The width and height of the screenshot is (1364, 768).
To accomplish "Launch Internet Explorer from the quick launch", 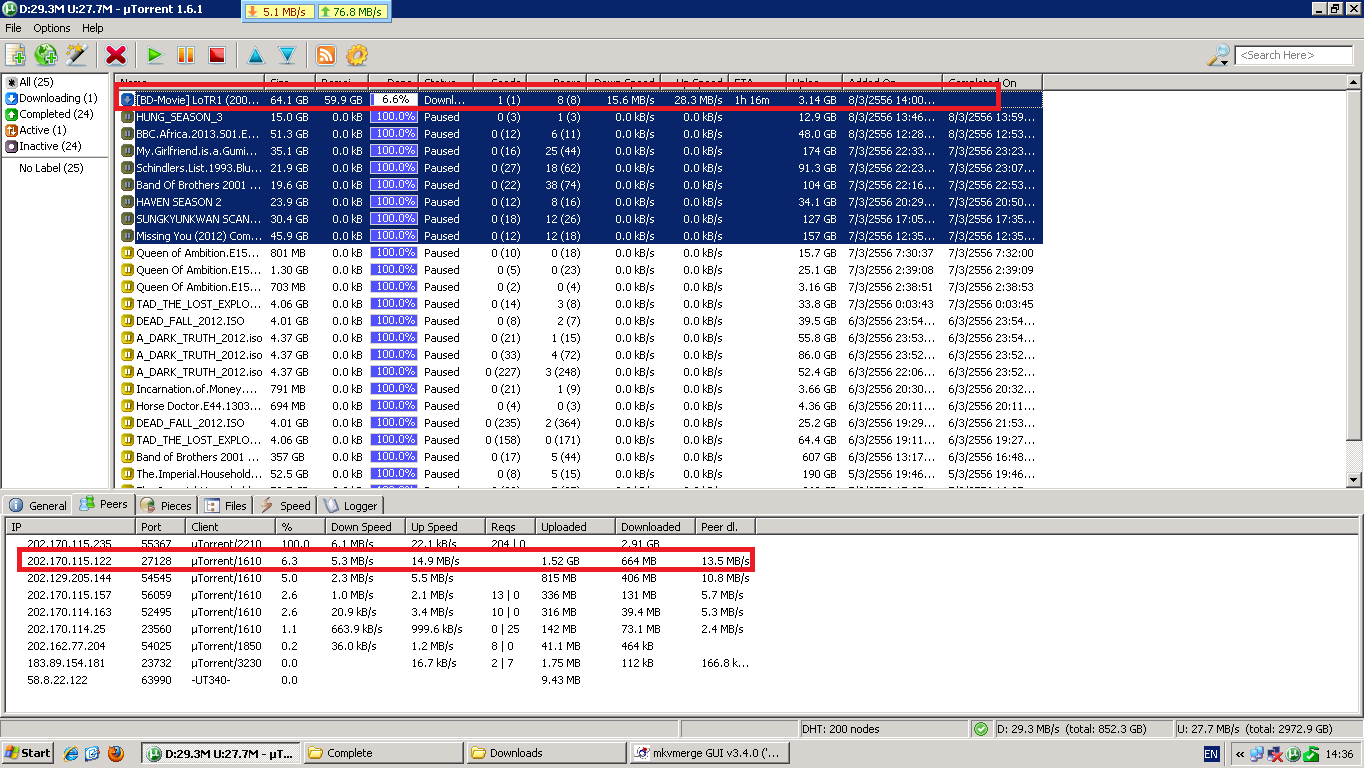I will [71, 753].
